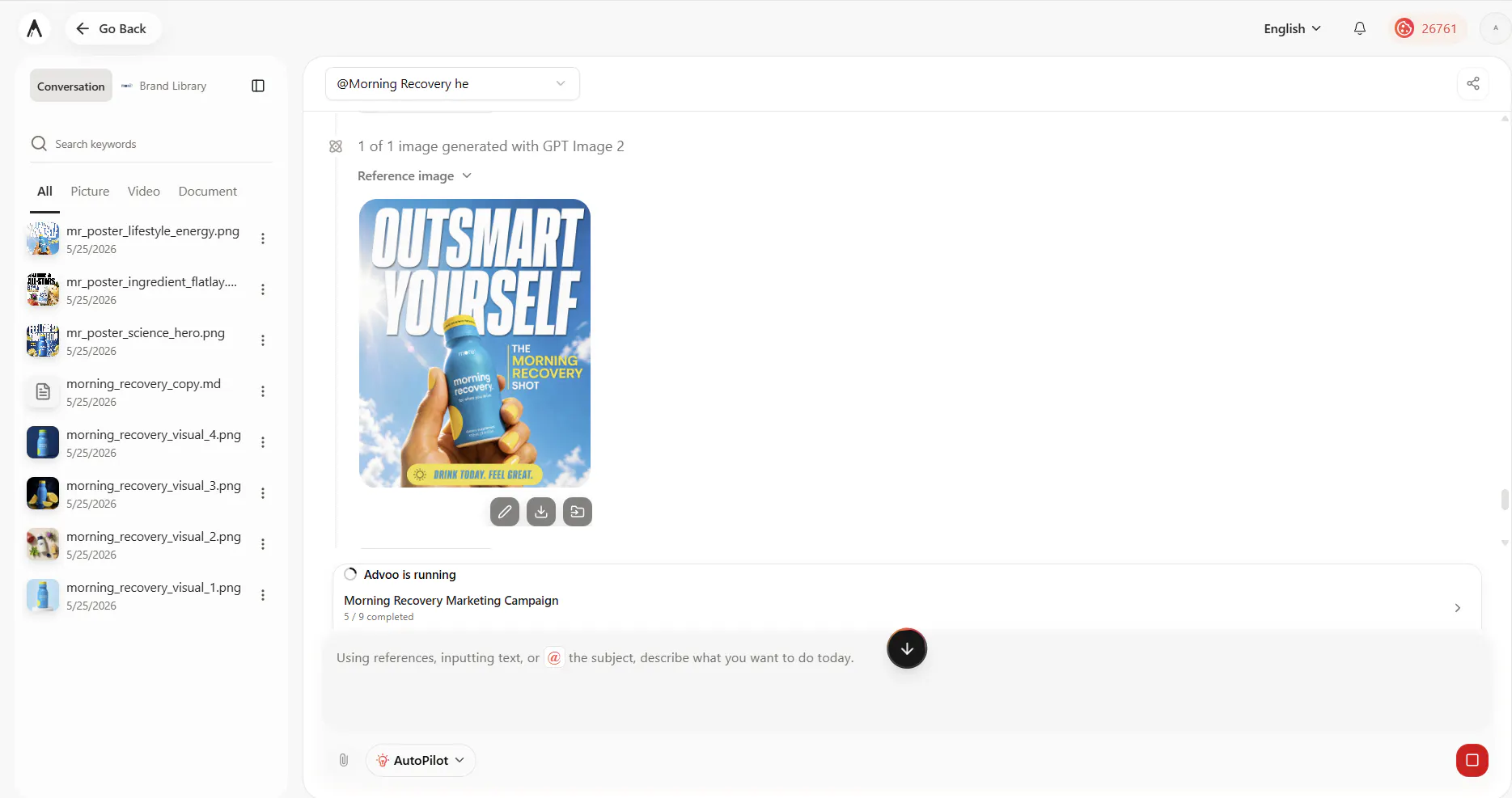Open the Outsmart Yourself generated poster
This screenshot has height=798, width=1512.
click(475, 343)
